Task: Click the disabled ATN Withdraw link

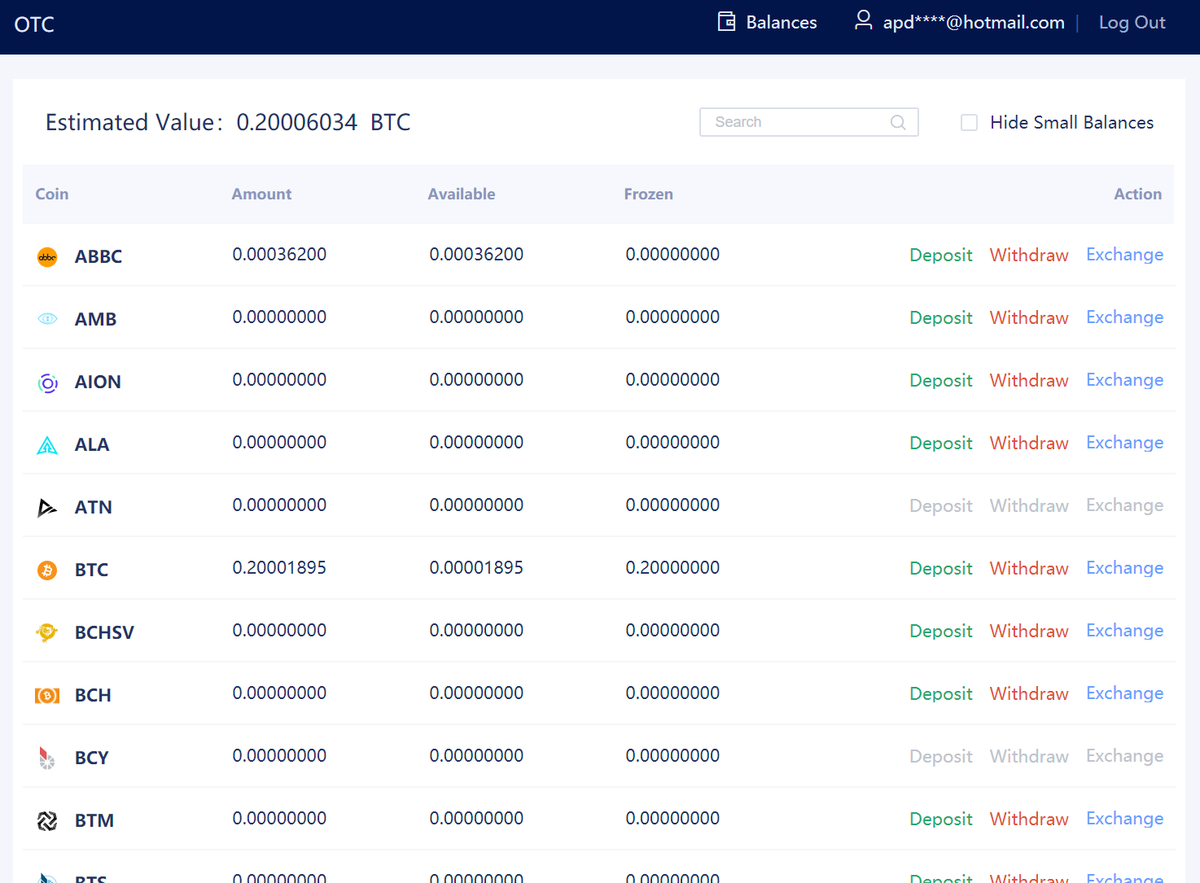Action: pyautogui.click(x=1029, y=506)
